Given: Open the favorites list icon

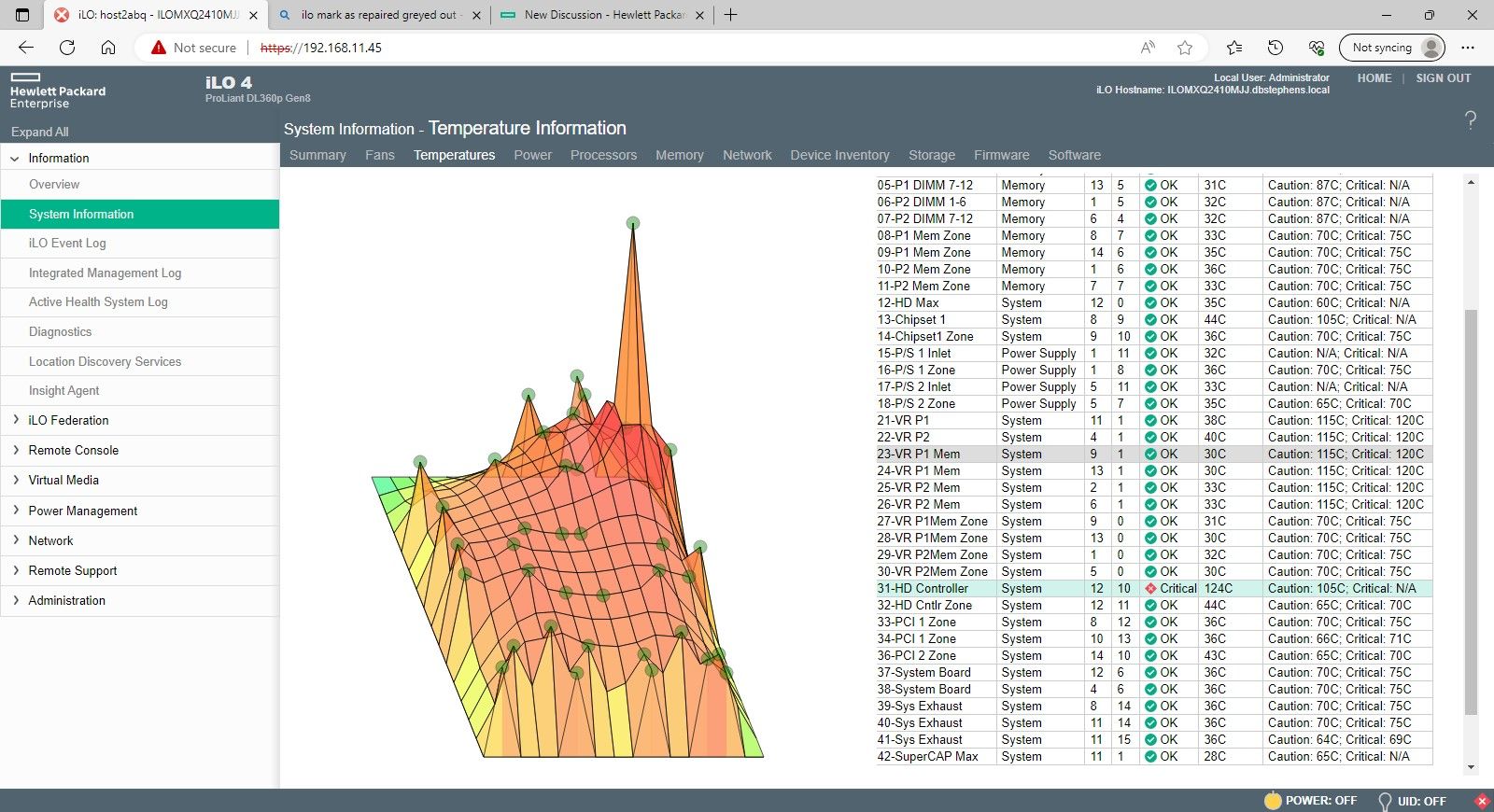Looking at the screenshot, I should [1234, 48].
